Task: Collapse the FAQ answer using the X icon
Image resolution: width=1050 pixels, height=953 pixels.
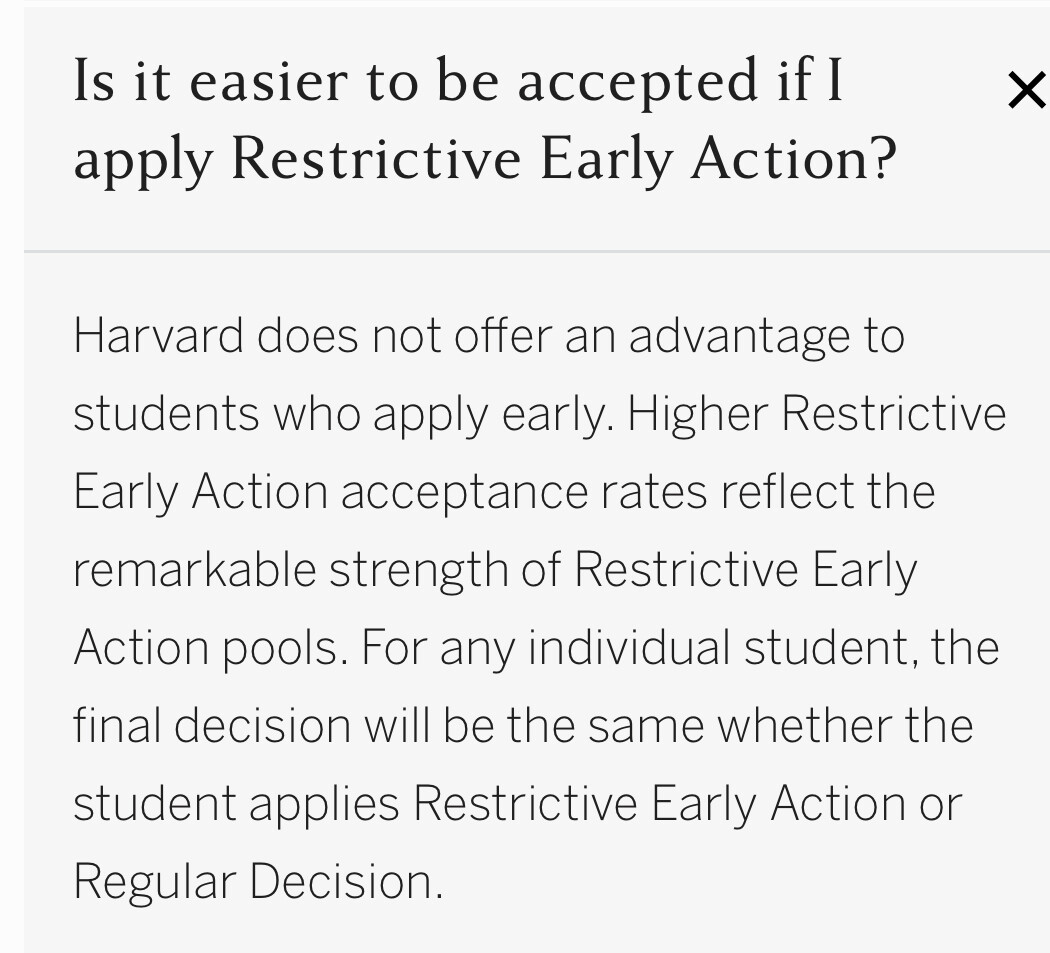Action: [1027, 90]
